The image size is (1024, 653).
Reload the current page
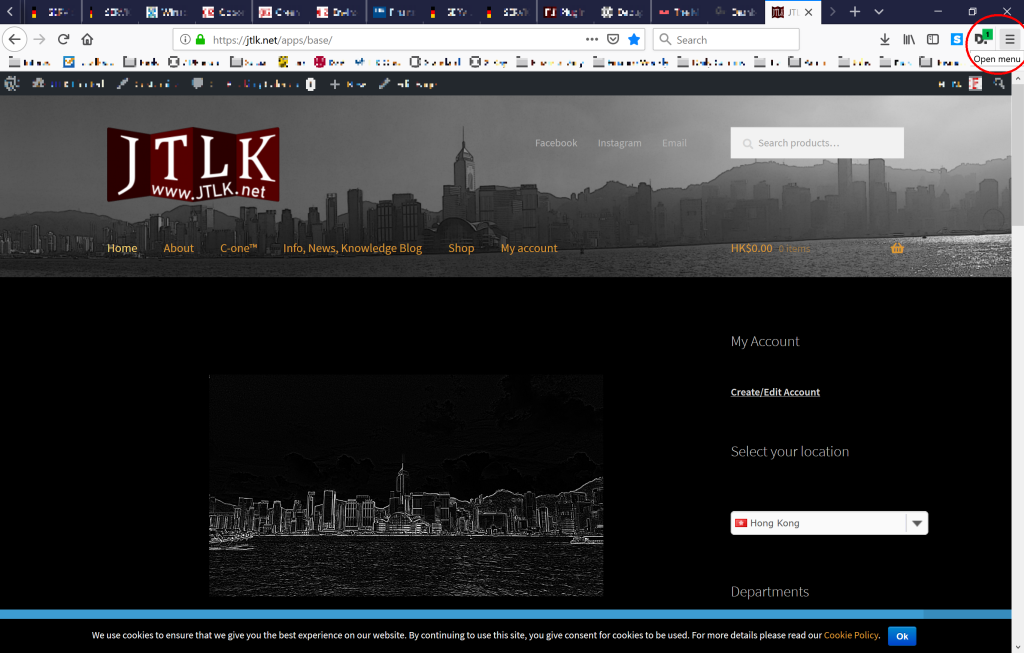click(x=63, y=39)
